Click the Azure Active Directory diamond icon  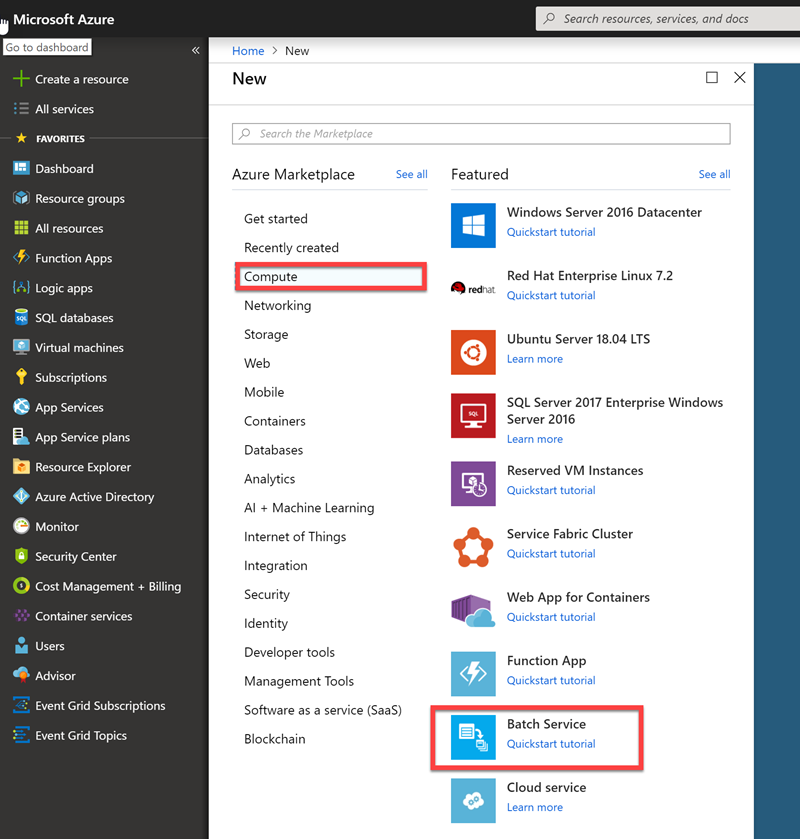[21, 497]
